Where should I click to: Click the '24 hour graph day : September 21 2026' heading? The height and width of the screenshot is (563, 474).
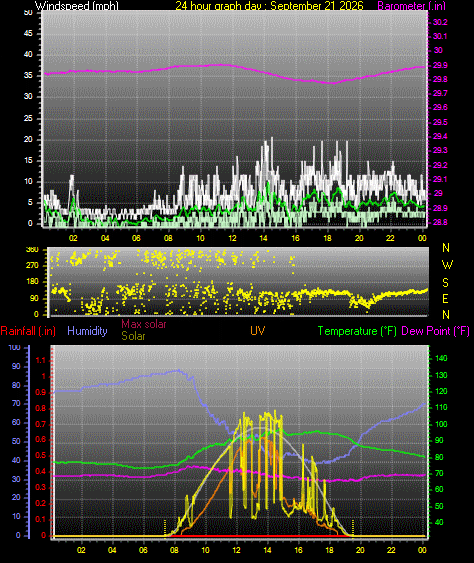point(269,5)
